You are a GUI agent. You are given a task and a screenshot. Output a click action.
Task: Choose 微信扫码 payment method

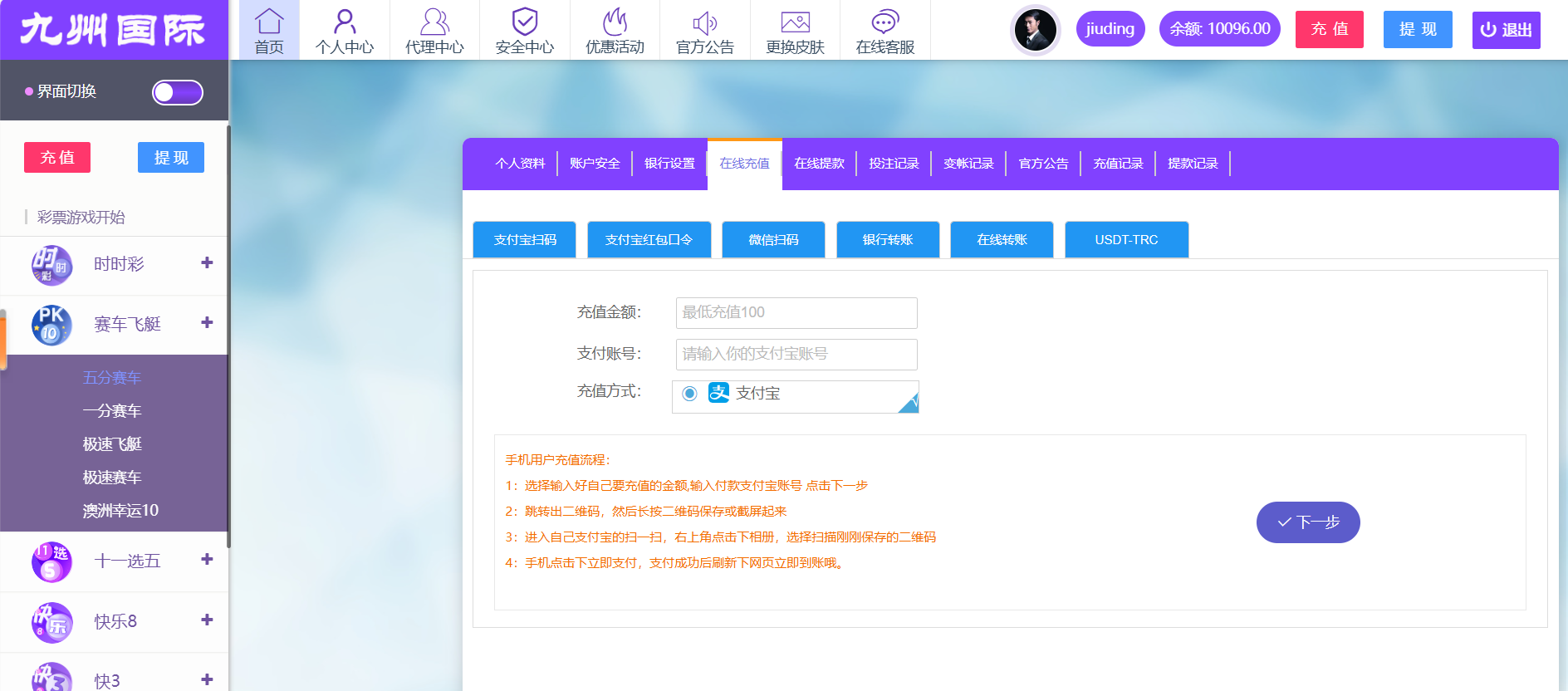tap(773, 239)
